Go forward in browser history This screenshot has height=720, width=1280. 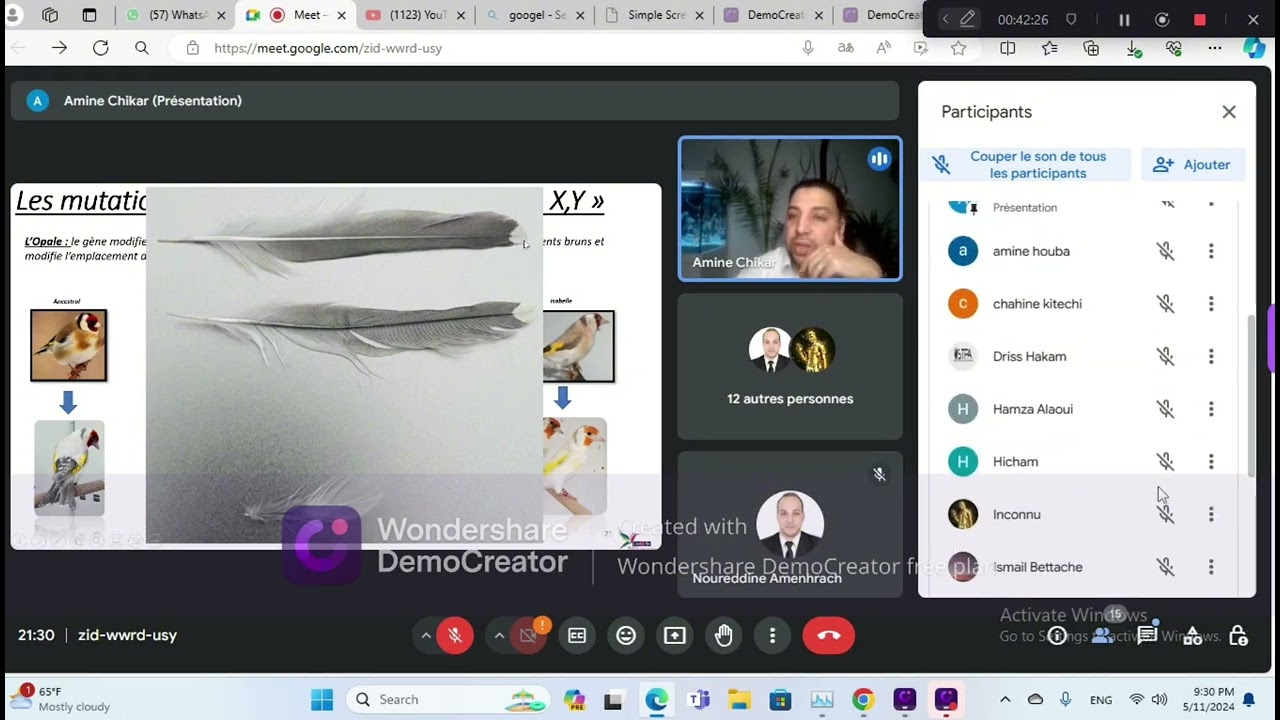(59, 48)
